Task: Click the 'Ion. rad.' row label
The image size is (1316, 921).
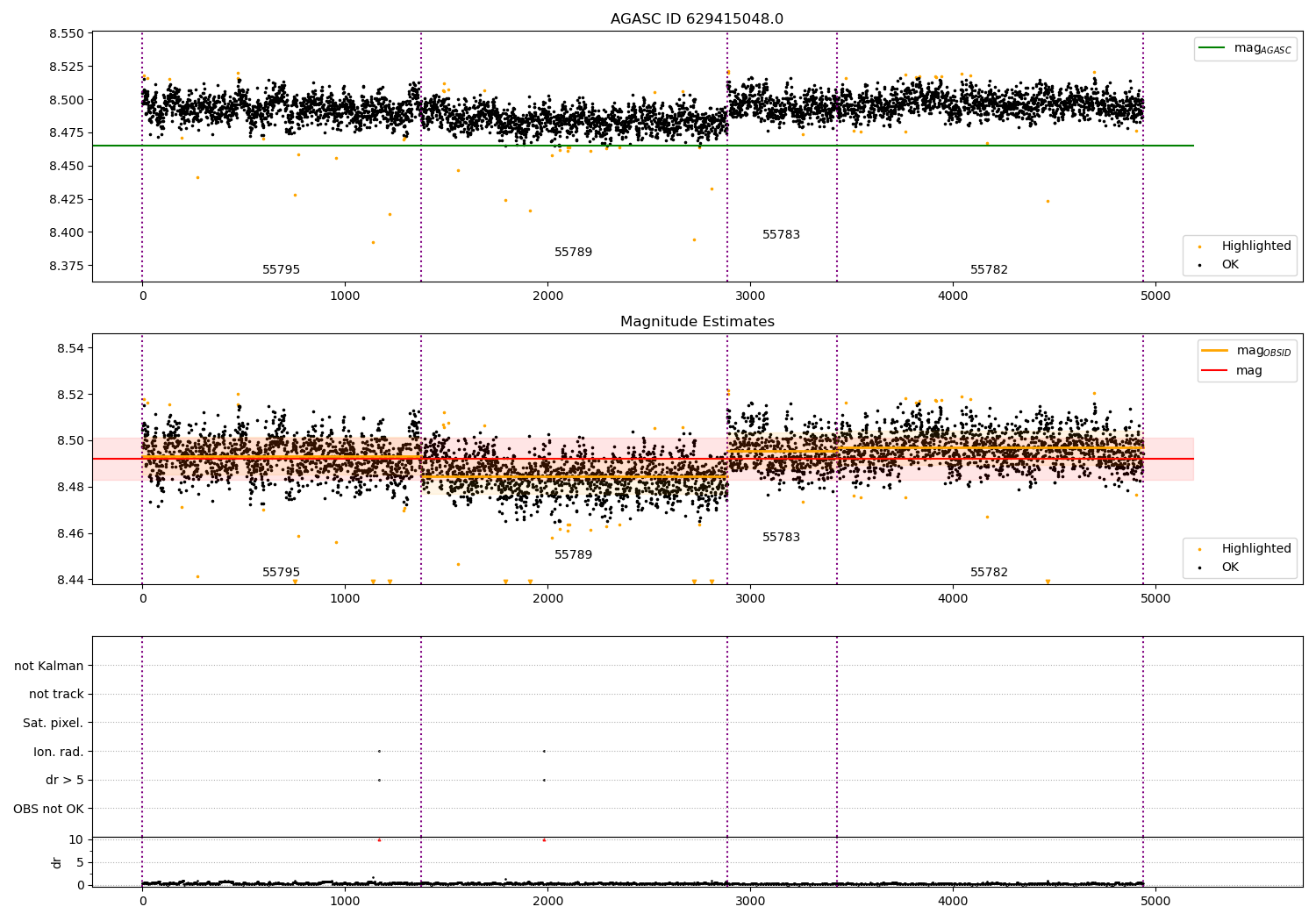Action: click(x=59, y=752)
